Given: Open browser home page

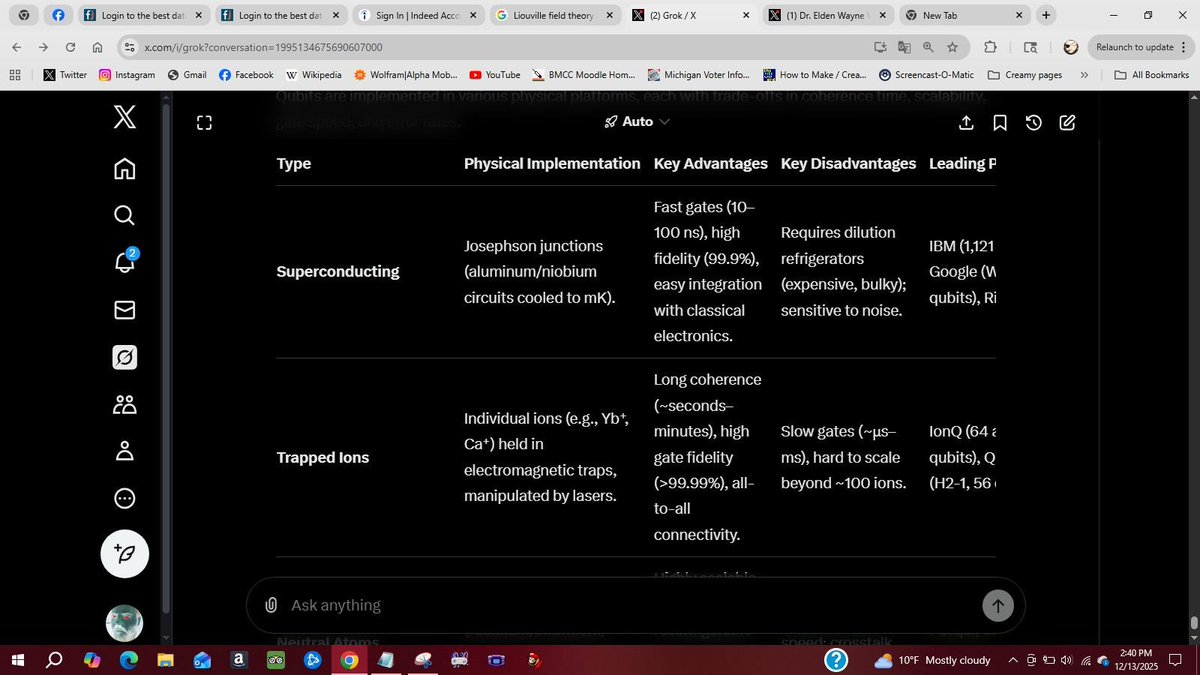Looking at the screenshot, I should pyautogui.click(x=97, y=47).
